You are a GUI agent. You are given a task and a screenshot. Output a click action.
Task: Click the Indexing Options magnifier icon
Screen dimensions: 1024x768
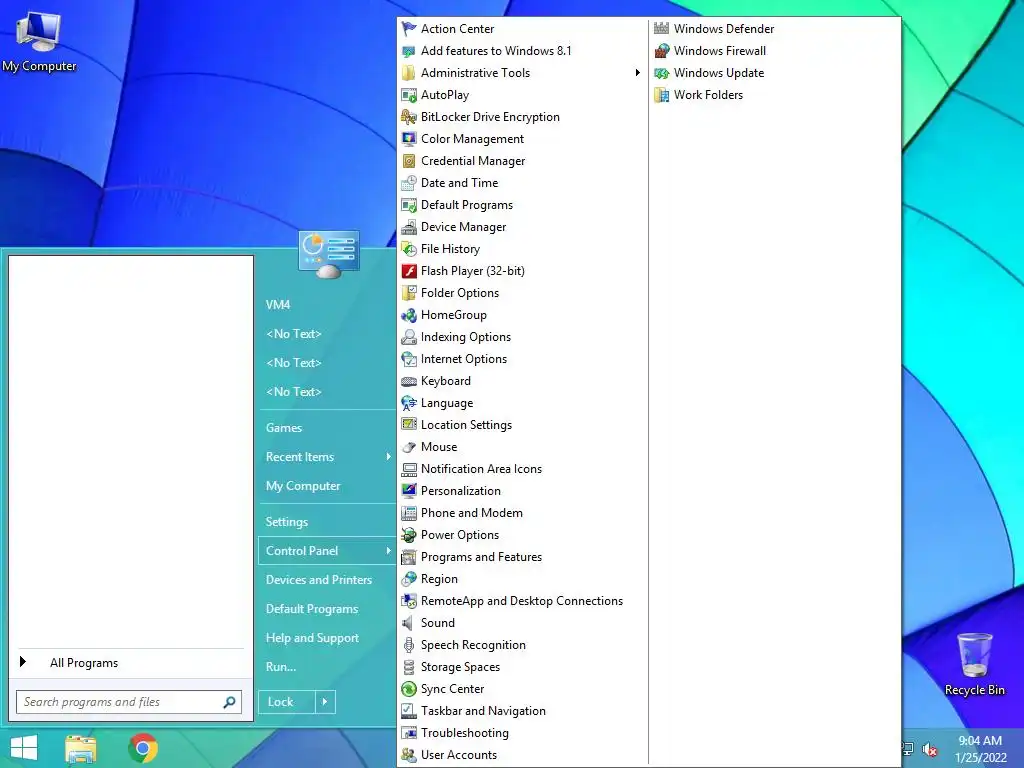click(x=409, y=337)
